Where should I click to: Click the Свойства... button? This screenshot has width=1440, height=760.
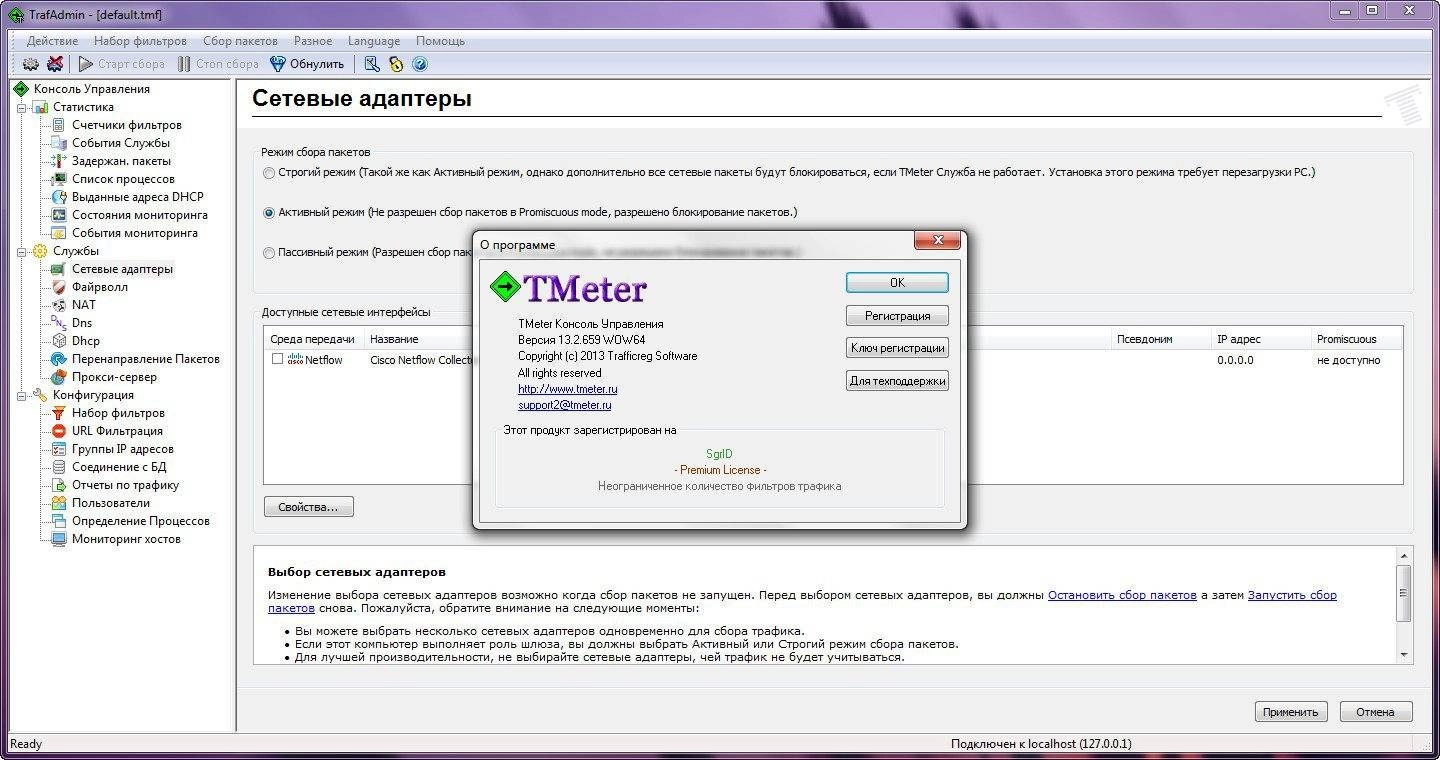pos(308,507)
